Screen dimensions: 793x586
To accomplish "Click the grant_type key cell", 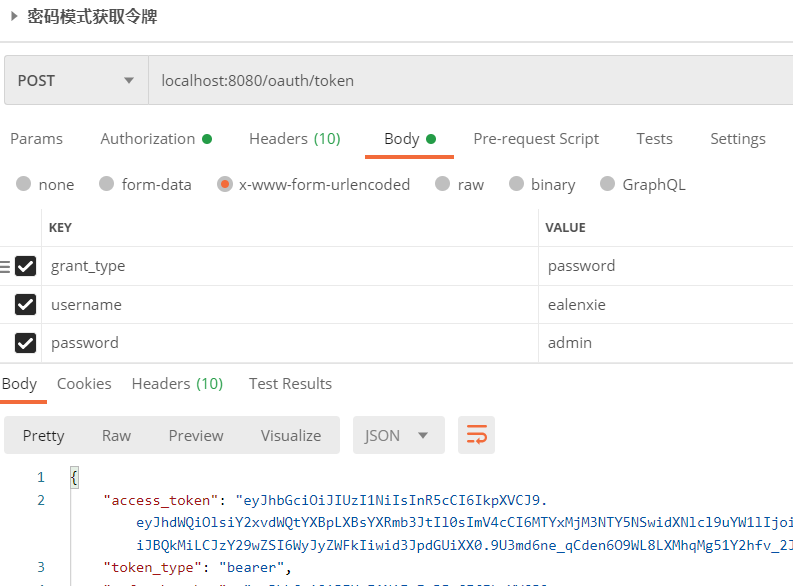I will tap(290, 266).
